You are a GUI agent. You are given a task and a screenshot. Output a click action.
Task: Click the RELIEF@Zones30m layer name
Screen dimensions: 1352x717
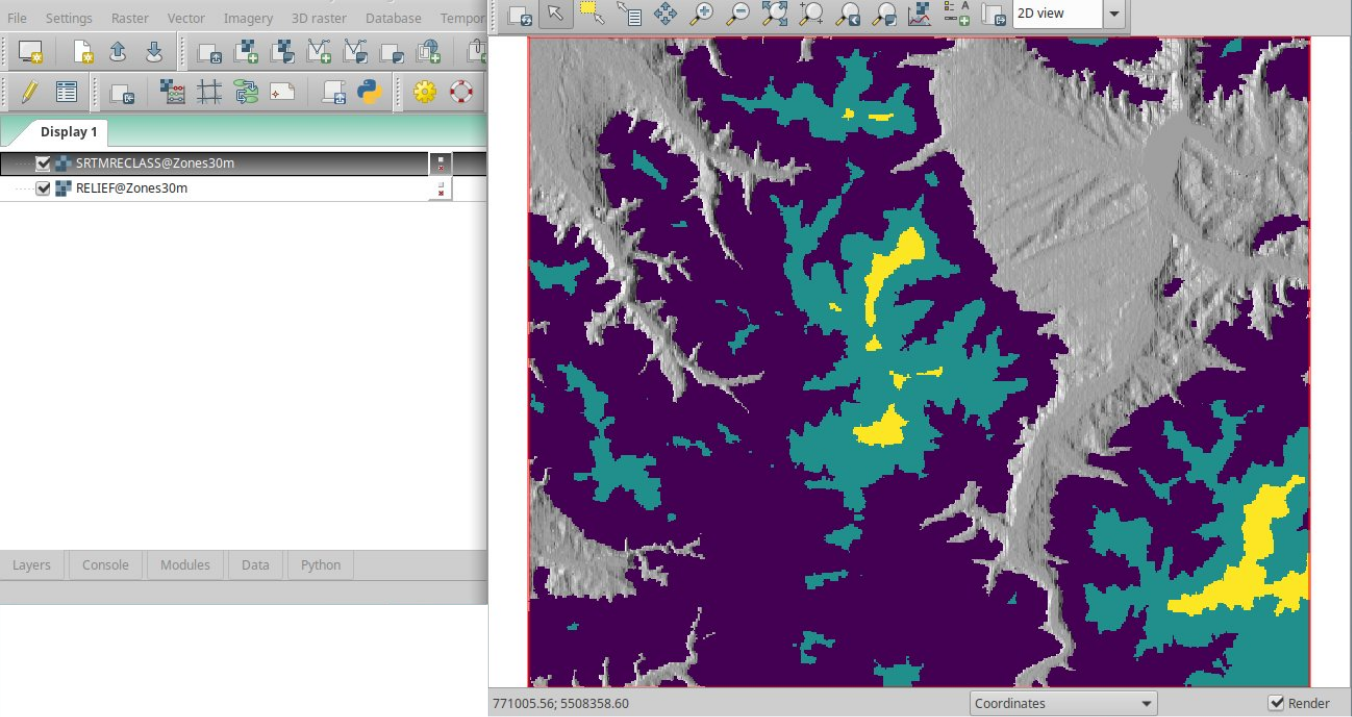pyautogui.click(x=131, y=188)
